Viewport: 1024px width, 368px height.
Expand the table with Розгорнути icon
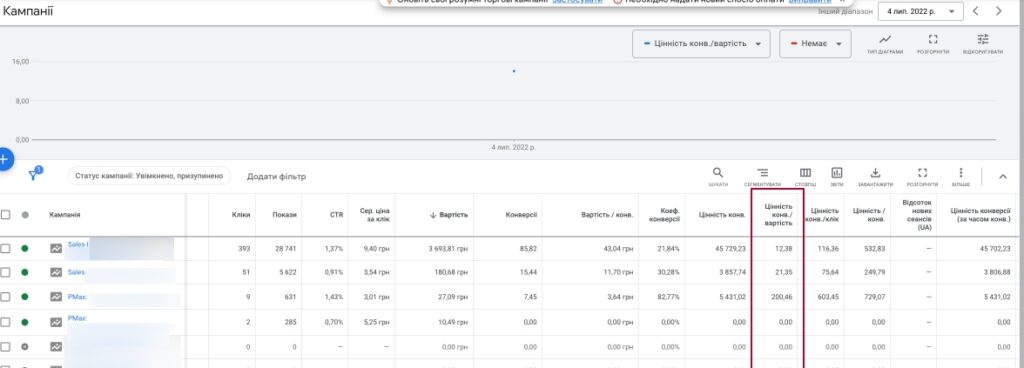pos(922,173)
